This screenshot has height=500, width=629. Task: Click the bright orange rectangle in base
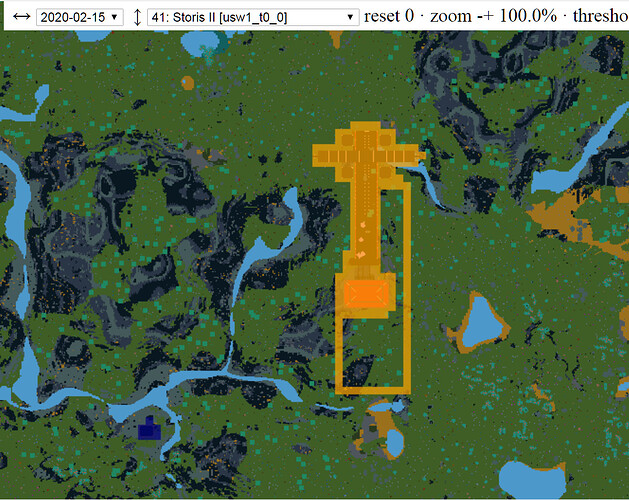tap(365, 295)
